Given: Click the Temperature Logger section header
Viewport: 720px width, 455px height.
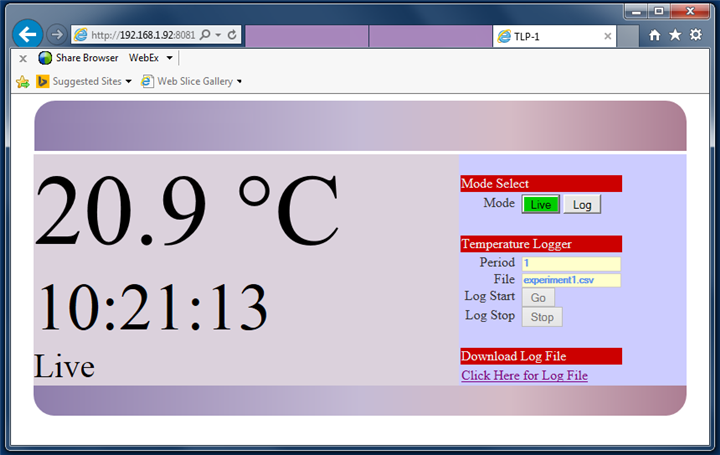Looking at the screenshot, I should pos(541,244).
